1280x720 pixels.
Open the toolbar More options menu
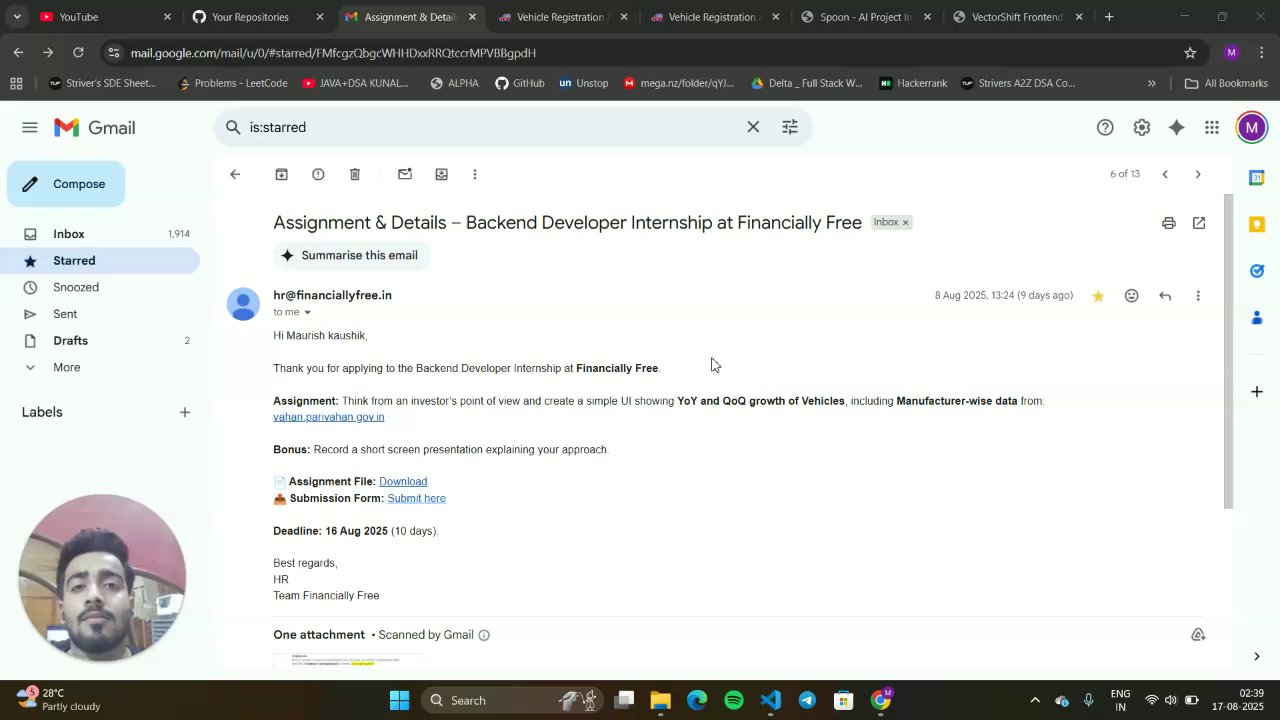(475, 174)
